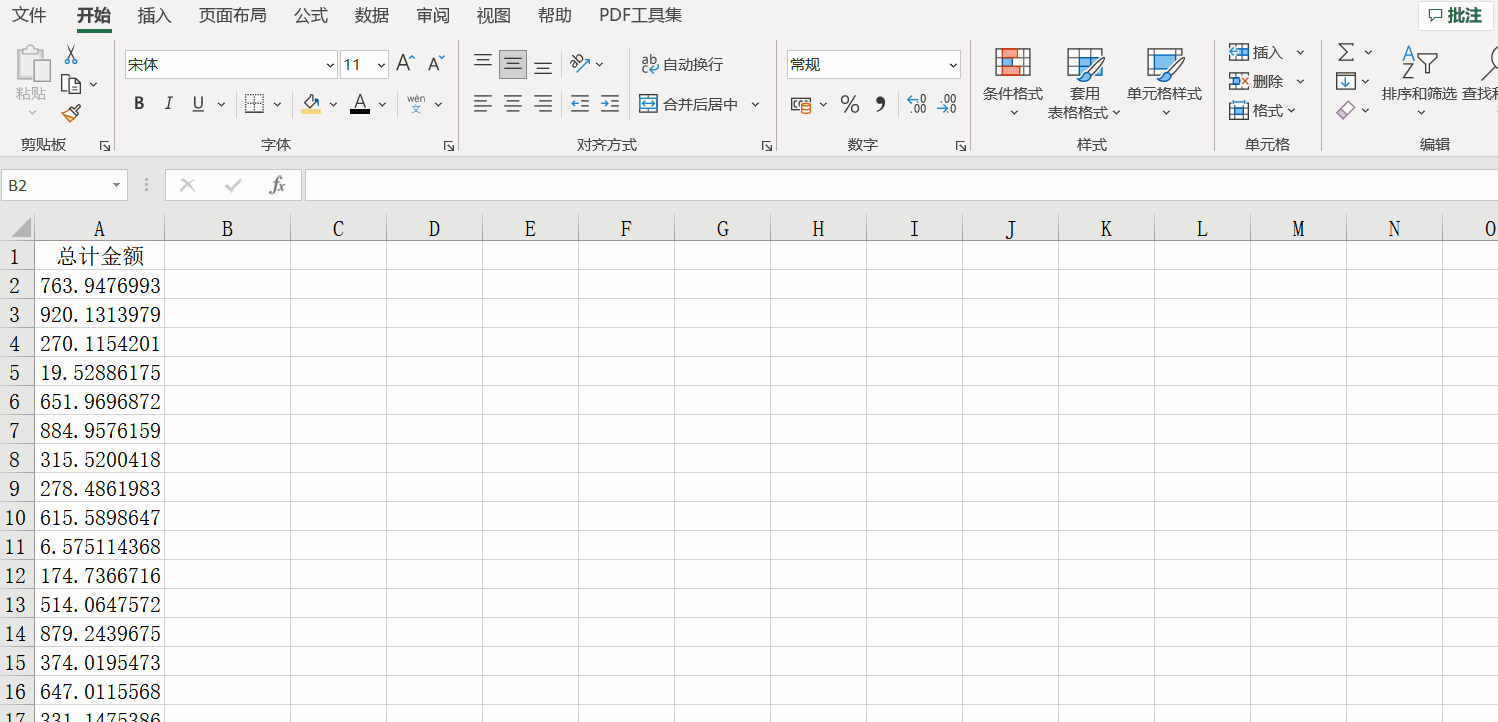
Task: Expand the font color dropdown arrow
Action: click(381, 103)
